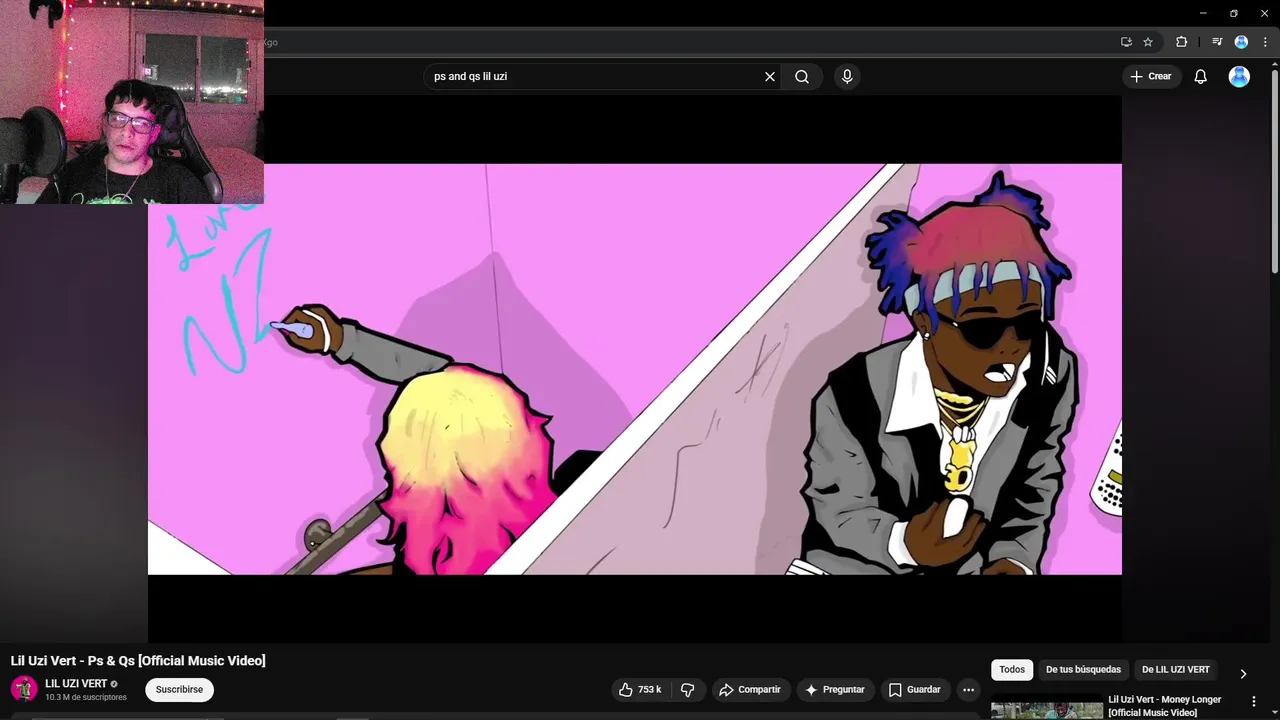Save video with Guardar button
This screenshot has width=1280, height=720.
[x=915, y=689]
